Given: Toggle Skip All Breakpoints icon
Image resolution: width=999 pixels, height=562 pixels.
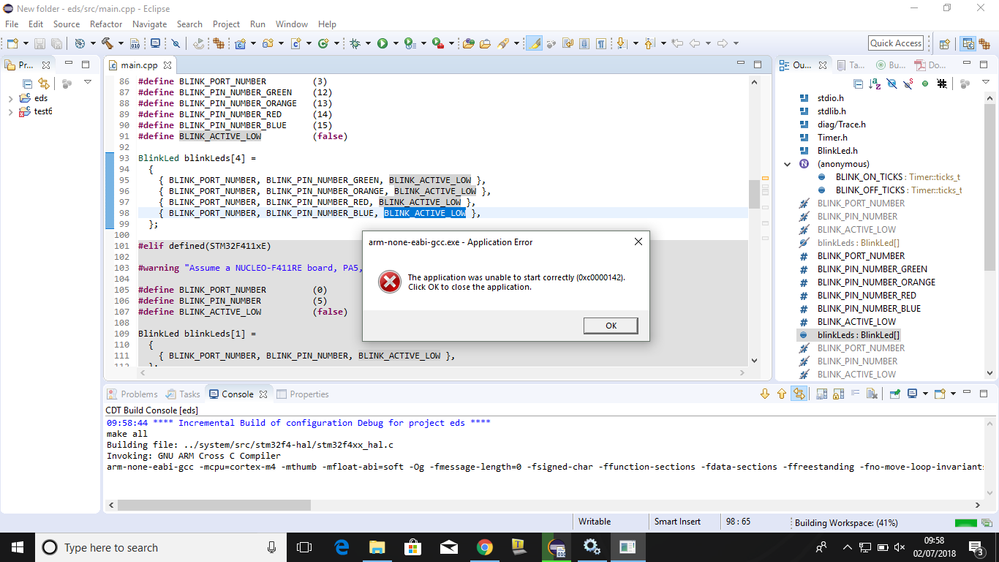Looking at the screenshot, I should (x=175, y=43).
